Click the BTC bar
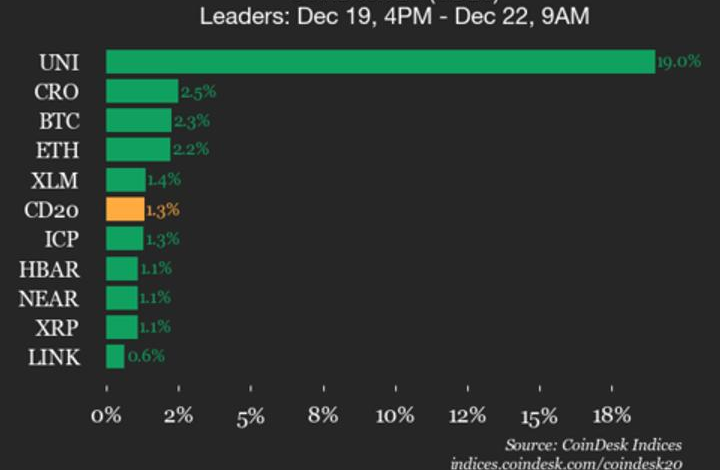The height and width of the screenshot is (470, 720). click(x=139, y=121)
